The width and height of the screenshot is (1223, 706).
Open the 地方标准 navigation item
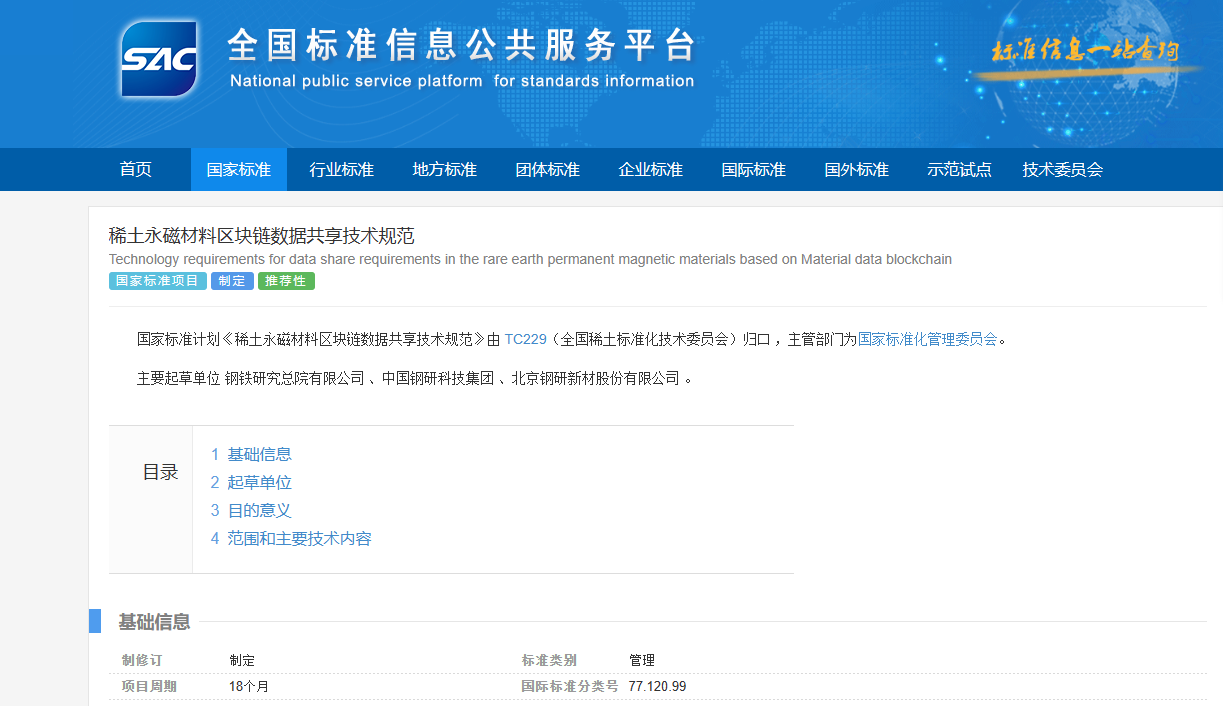pos(445,170)
